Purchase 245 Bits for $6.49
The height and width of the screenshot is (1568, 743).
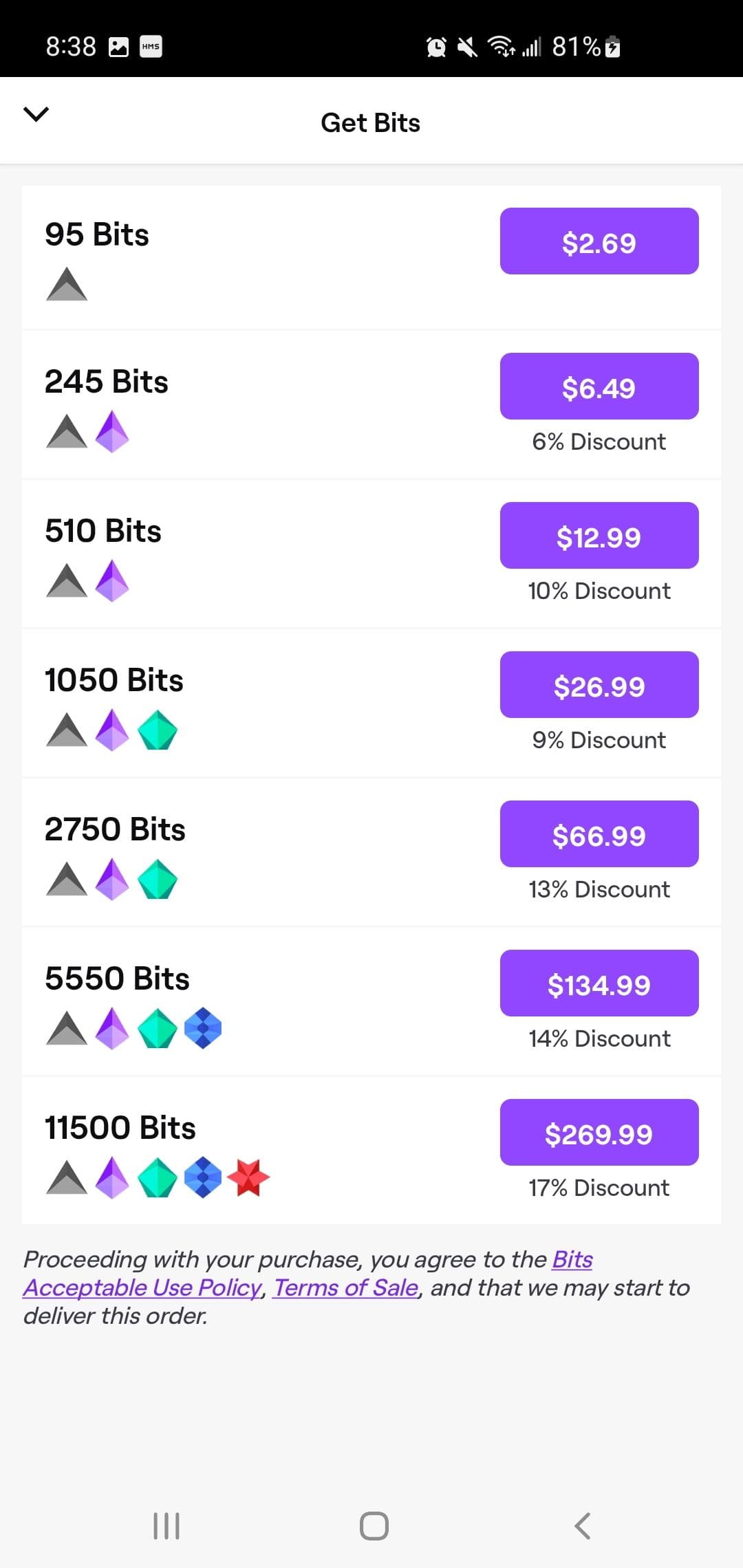point(599,386)
